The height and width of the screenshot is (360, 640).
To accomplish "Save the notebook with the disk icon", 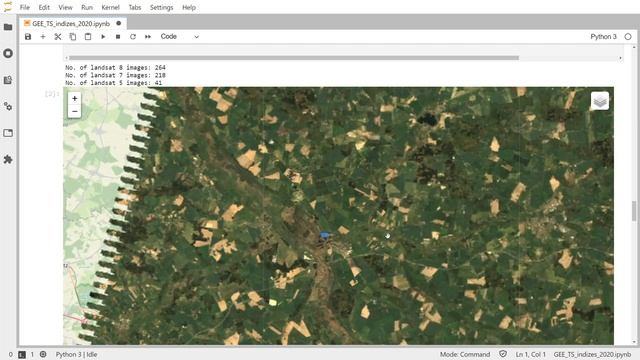I will (x=28, y=37).
